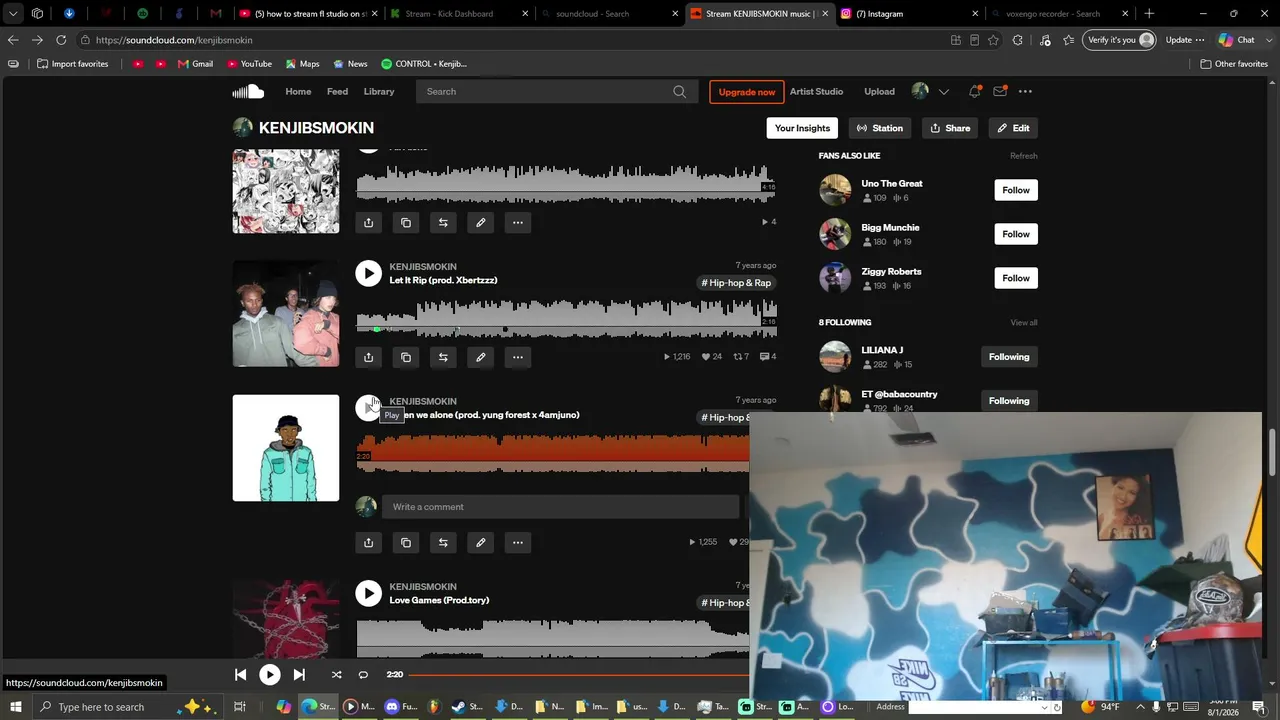The width and height of the screenshot is (1280, 720).
Task: Expand the profile avatar dropdown menu
Action: (x=943, y=92)
